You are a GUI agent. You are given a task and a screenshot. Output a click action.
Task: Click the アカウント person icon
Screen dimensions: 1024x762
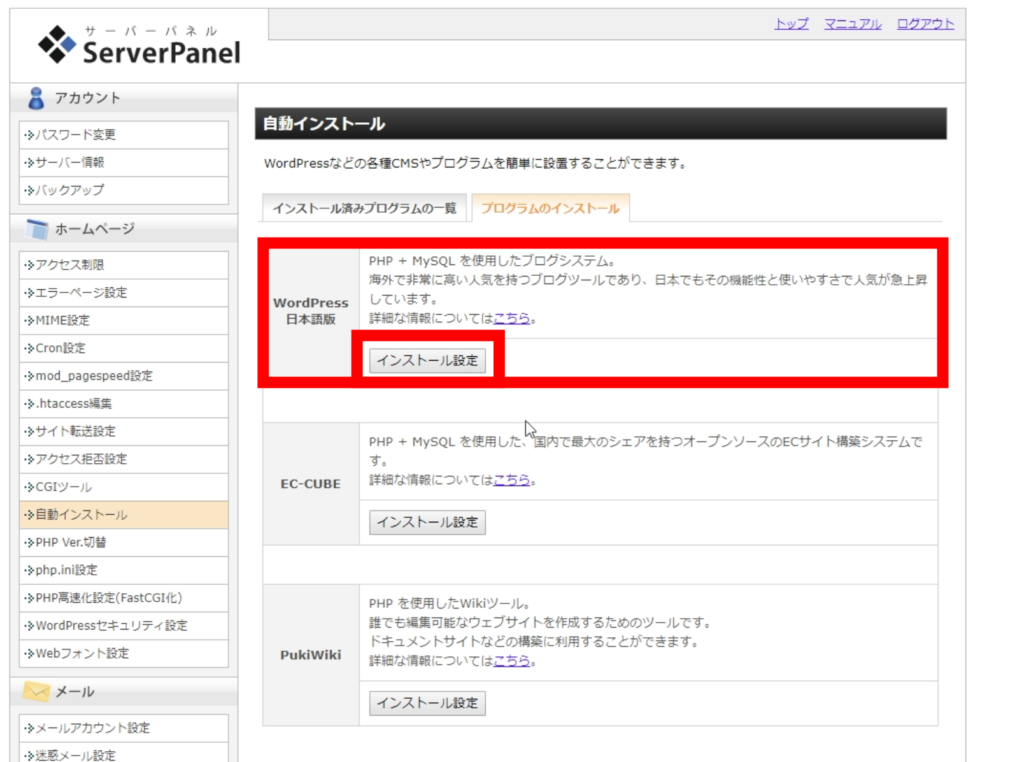(x=36, y=98)
